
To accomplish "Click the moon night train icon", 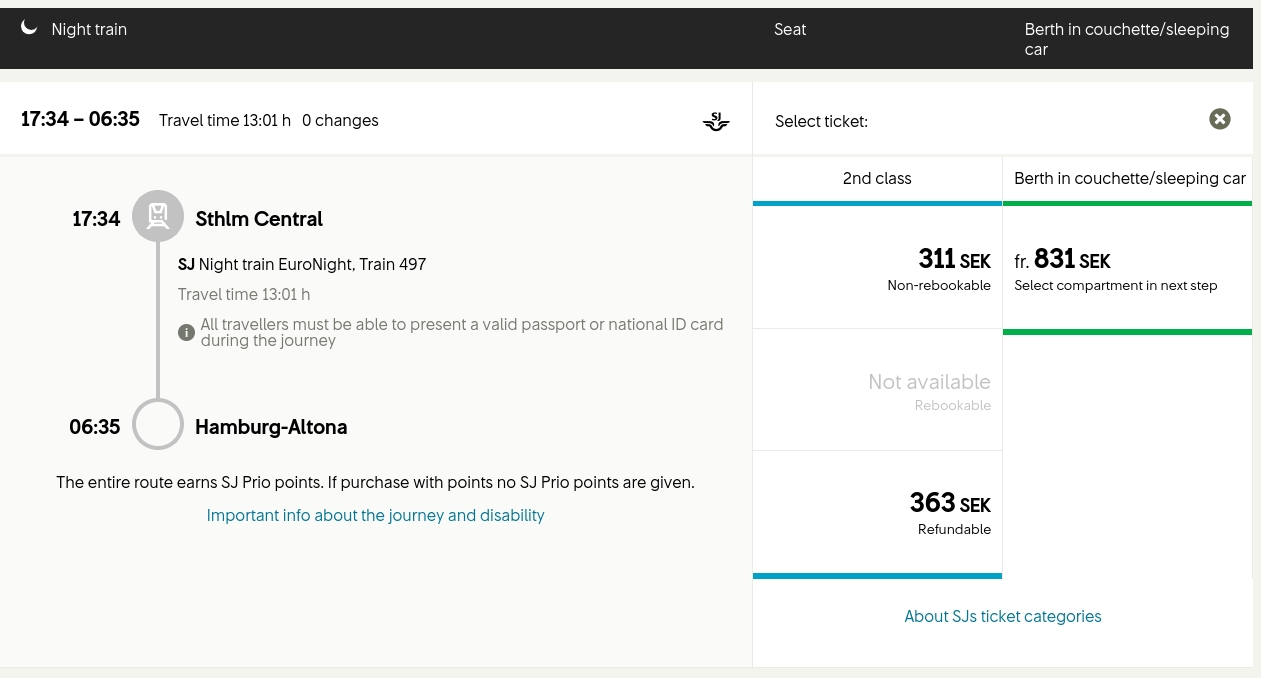I will [x=30, y=29].
